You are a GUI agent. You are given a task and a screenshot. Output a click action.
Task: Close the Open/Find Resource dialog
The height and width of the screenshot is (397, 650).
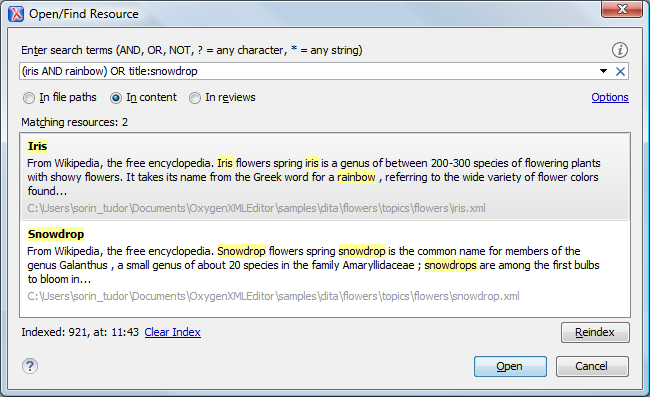coord(621,9)
